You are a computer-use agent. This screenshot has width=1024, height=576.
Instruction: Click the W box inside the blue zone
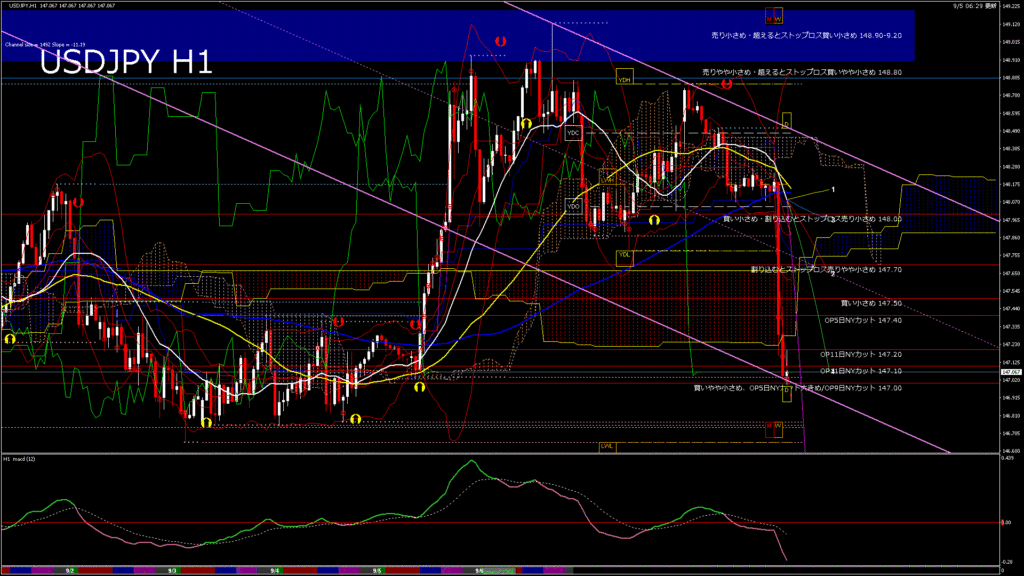(778, 16)
